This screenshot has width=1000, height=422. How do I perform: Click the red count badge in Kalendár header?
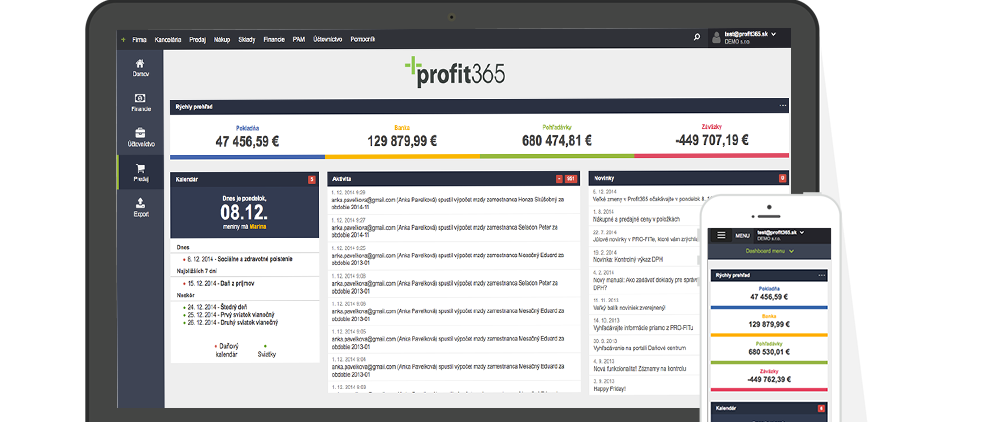[312, 180]
